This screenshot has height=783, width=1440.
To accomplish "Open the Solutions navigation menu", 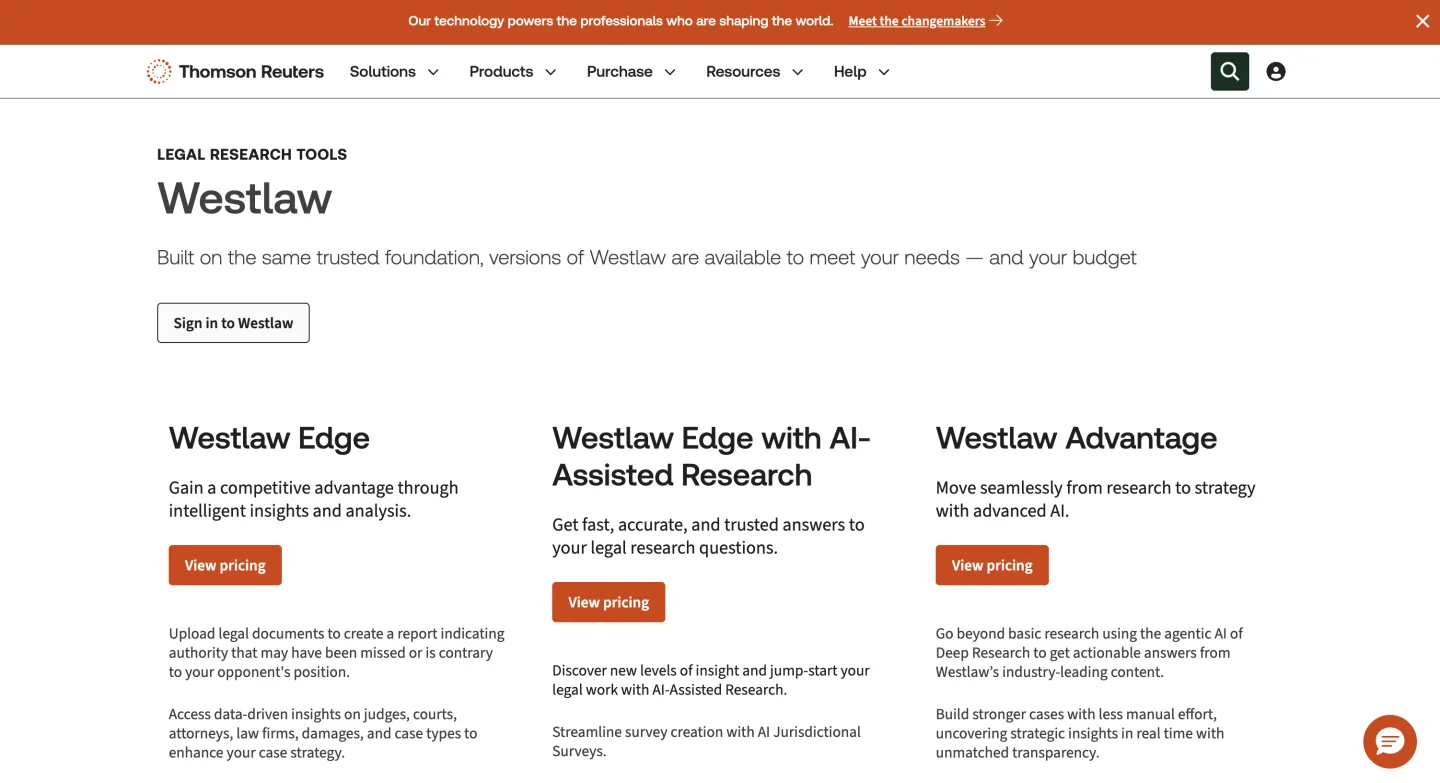I will click(x=394, y=71).
